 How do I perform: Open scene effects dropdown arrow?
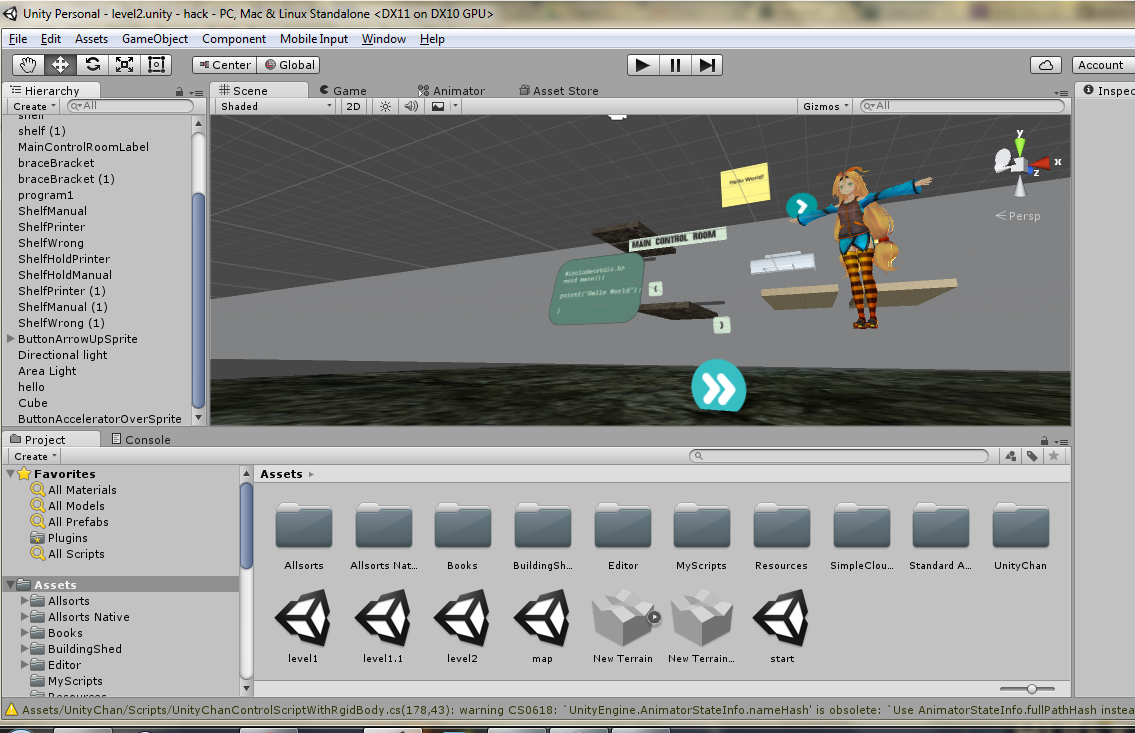(455, 106)
